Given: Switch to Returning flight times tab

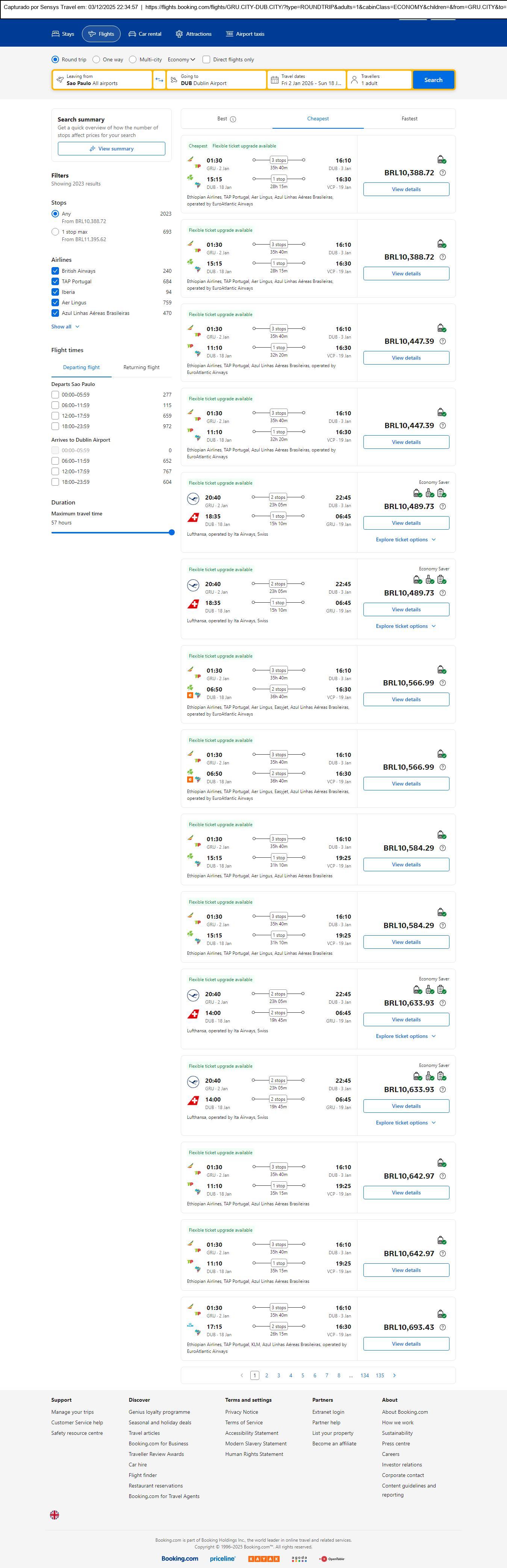Looking at the screenshot, I should pos(141,368).
